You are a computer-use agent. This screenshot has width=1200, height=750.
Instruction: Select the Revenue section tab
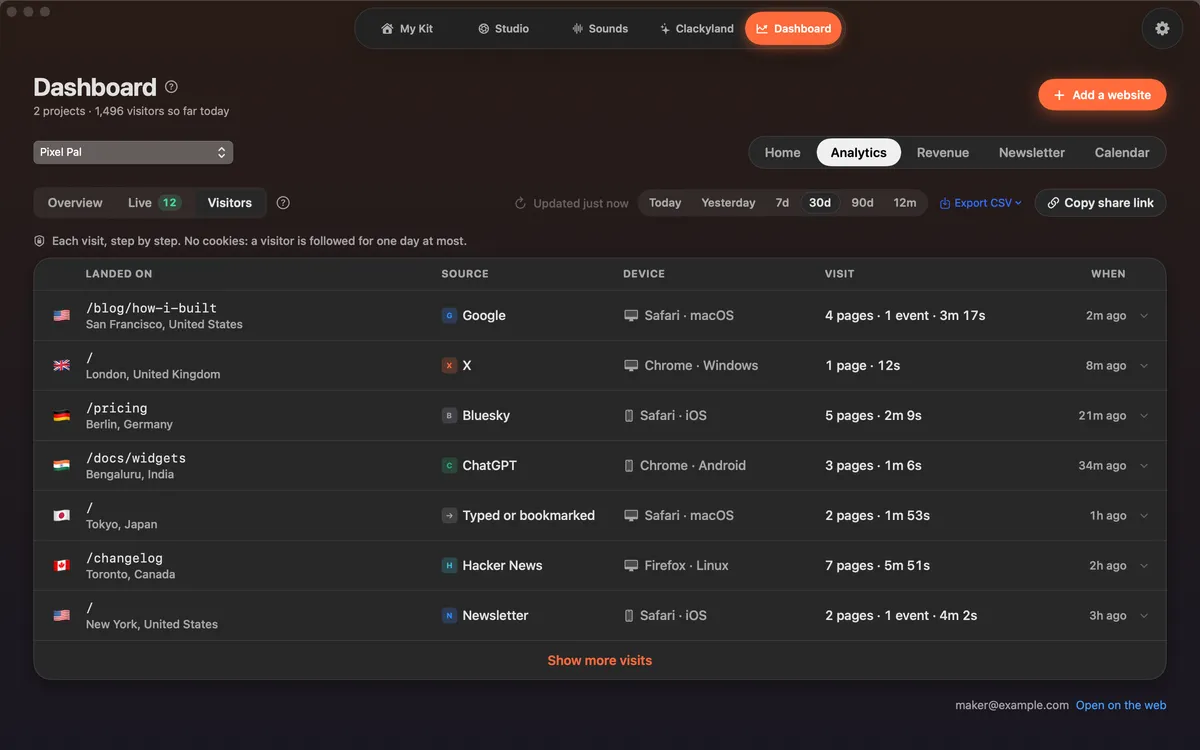coord(943,153)
